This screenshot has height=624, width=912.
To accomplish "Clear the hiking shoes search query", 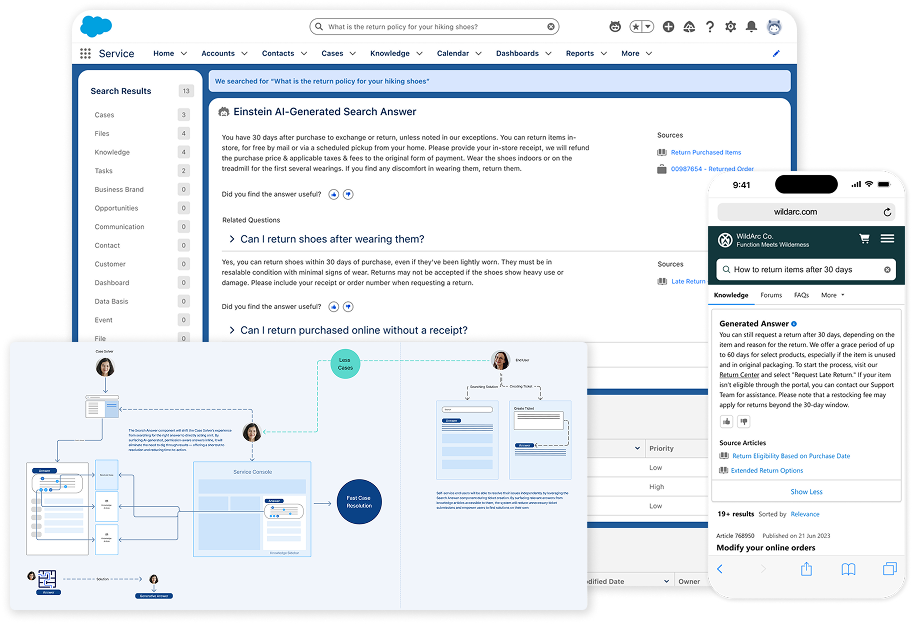I will pos(551,27).
